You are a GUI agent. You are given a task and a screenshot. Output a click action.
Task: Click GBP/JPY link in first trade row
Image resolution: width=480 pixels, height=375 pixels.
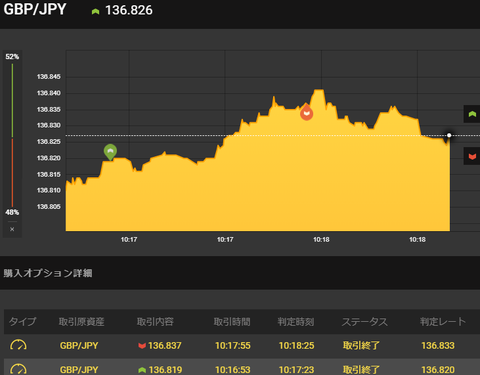[x=79, y=346]
